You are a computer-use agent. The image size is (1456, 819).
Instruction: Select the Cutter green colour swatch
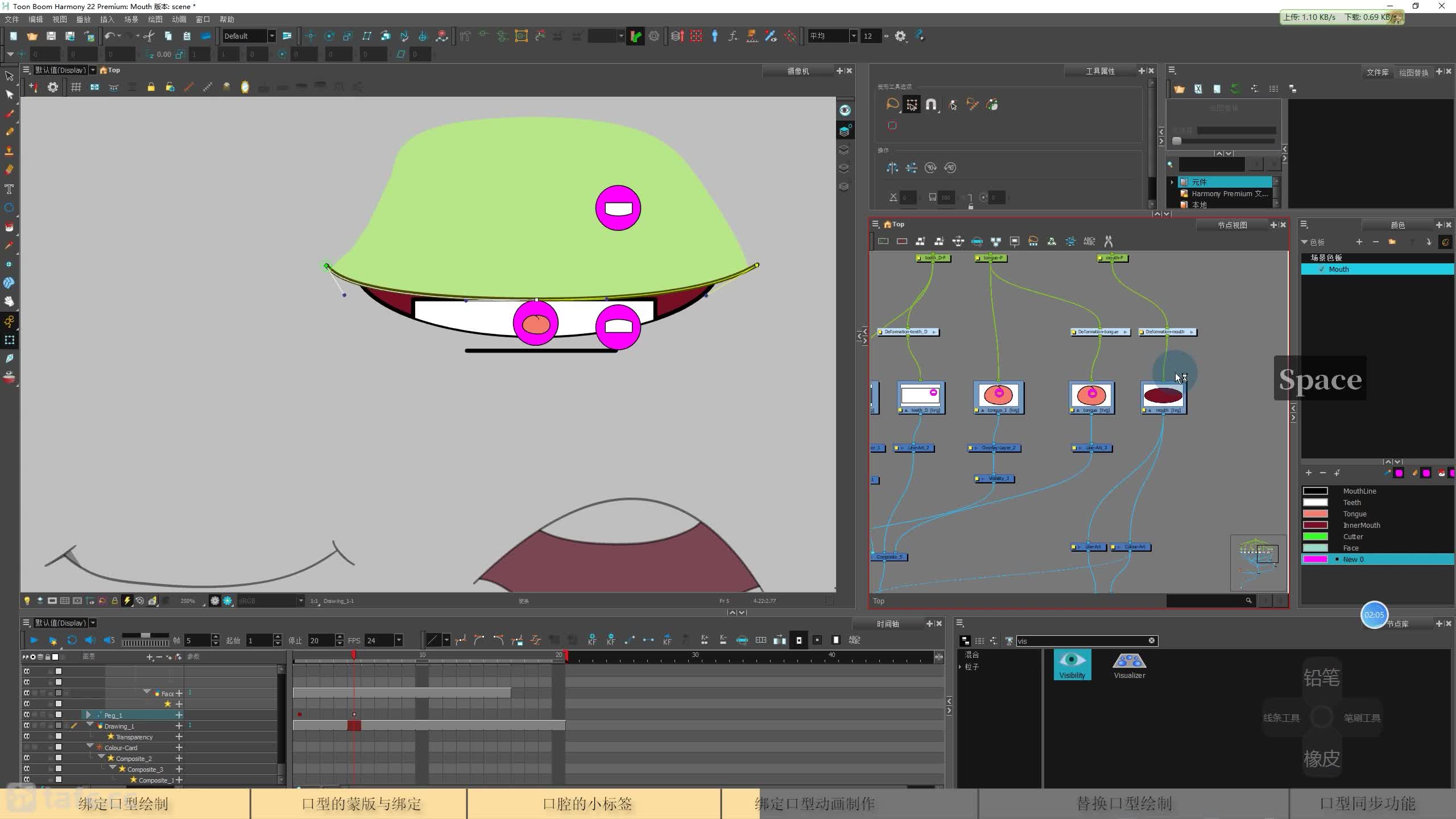[x=1315, y=536]
